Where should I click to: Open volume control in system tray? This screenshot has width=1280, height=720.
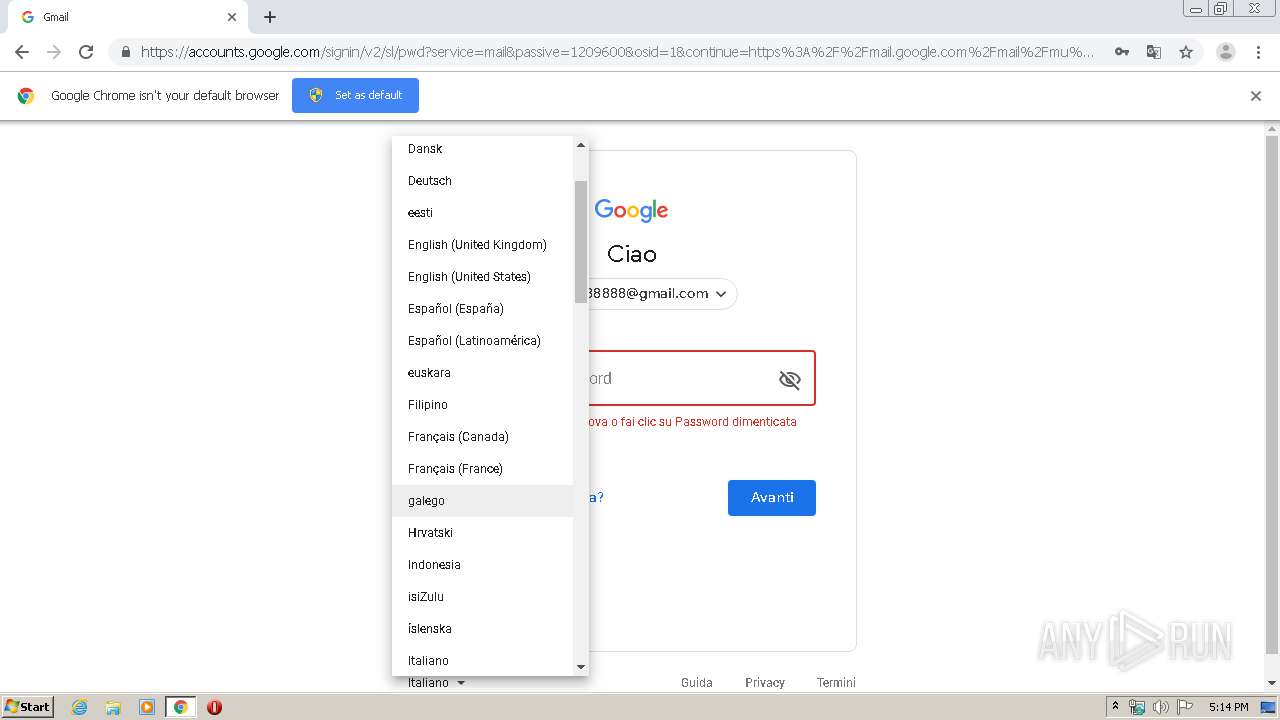point(1161,707)
